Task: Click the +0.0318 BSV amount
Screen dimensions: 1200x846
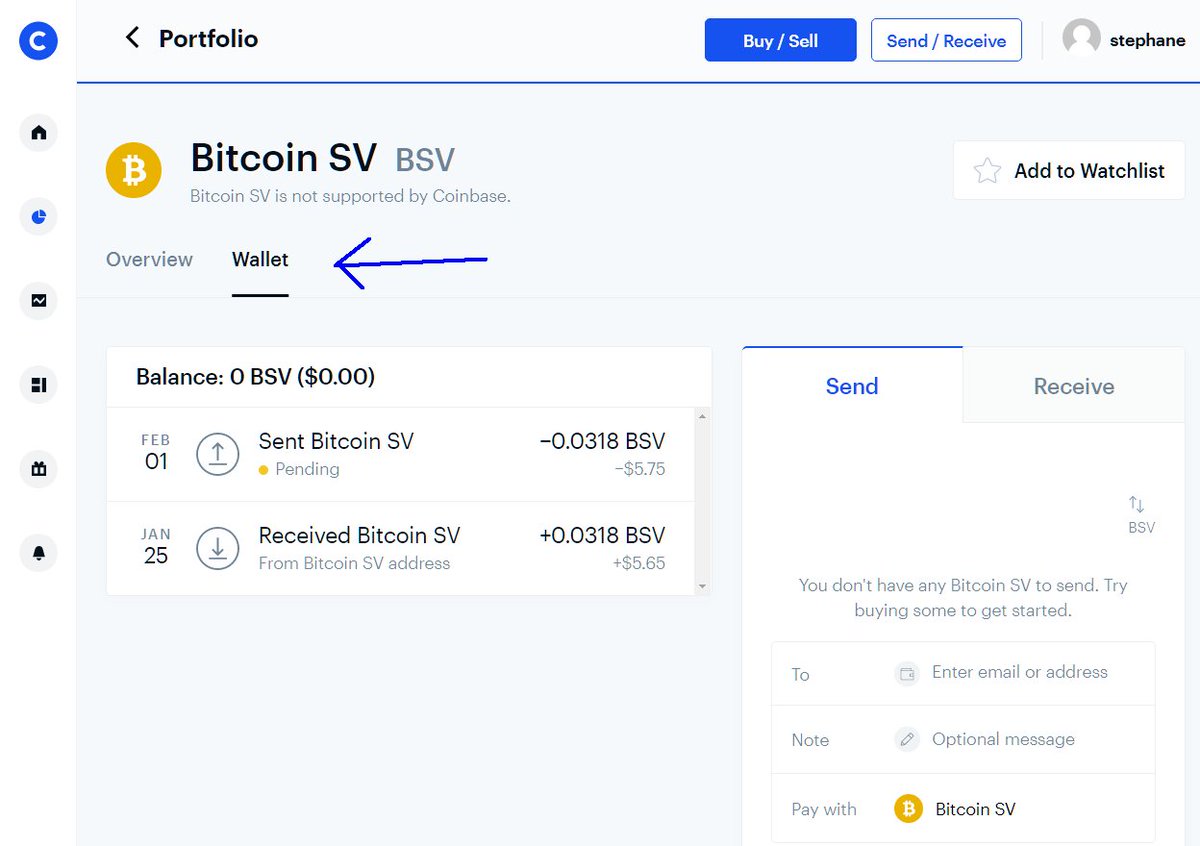Action: 602,535
